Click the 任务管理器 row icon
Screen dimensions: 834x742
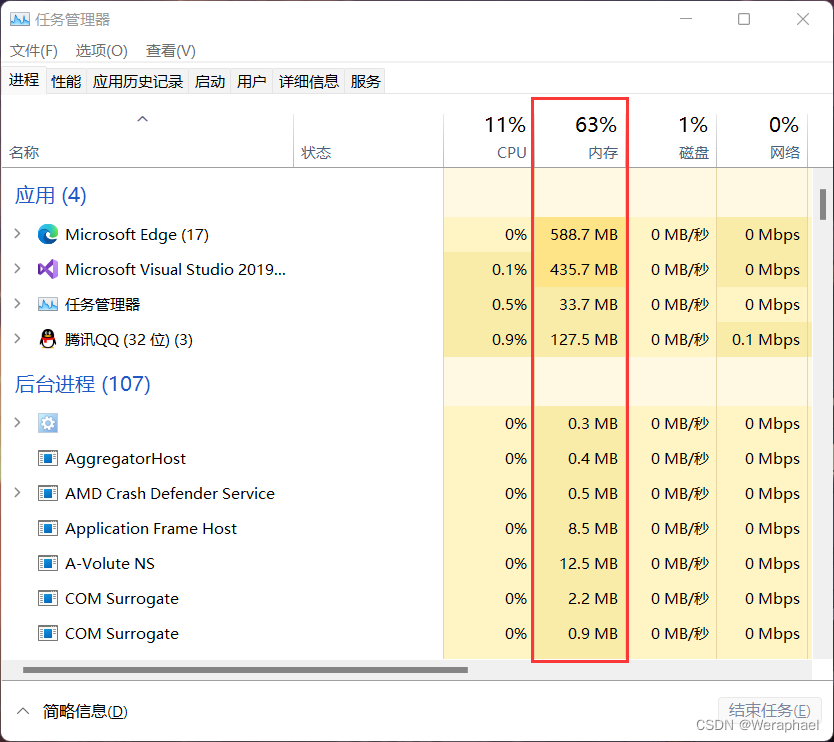pos(48,305)
